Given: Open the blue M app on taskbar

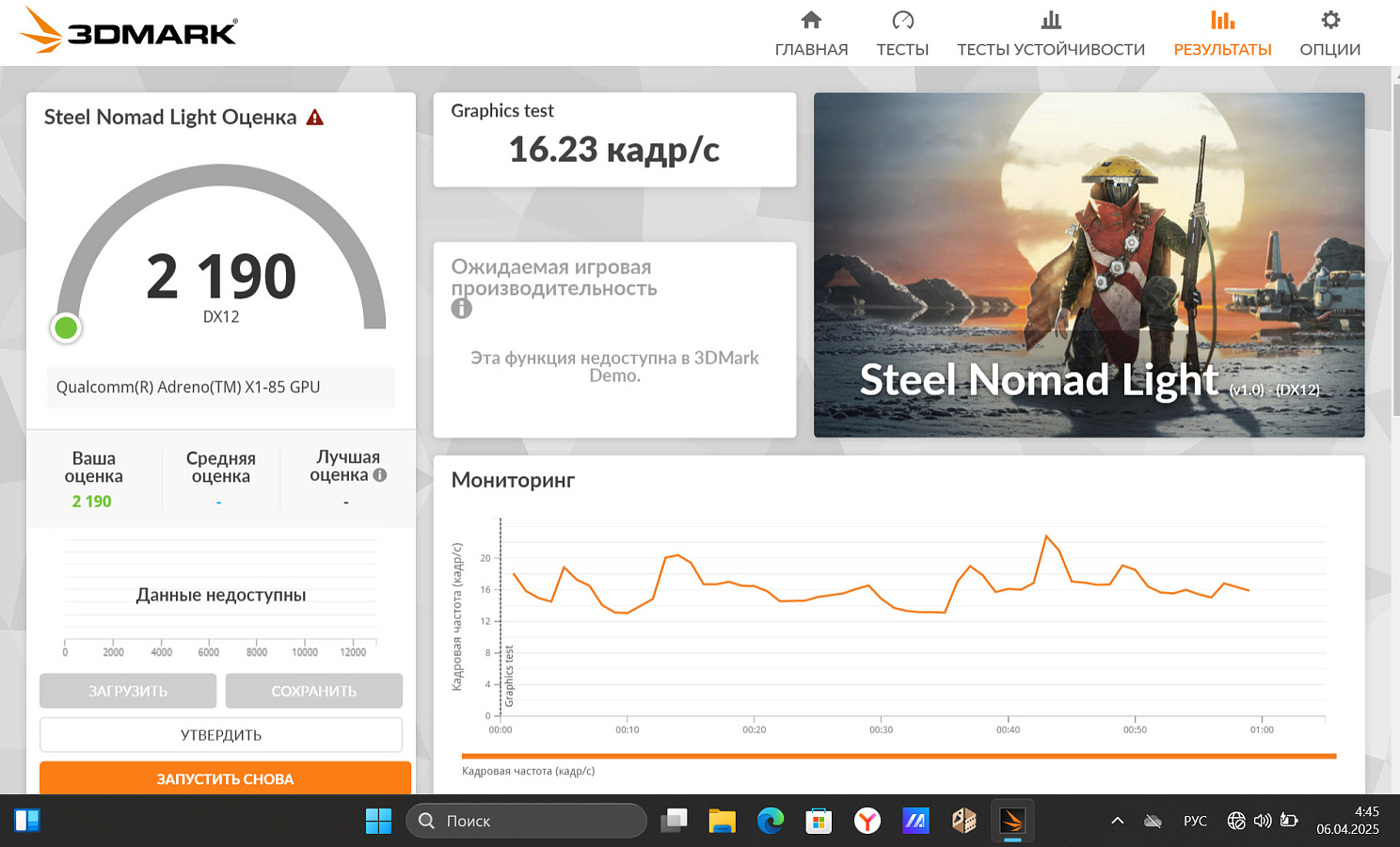Looking at the screenshot, I should 915,821.
